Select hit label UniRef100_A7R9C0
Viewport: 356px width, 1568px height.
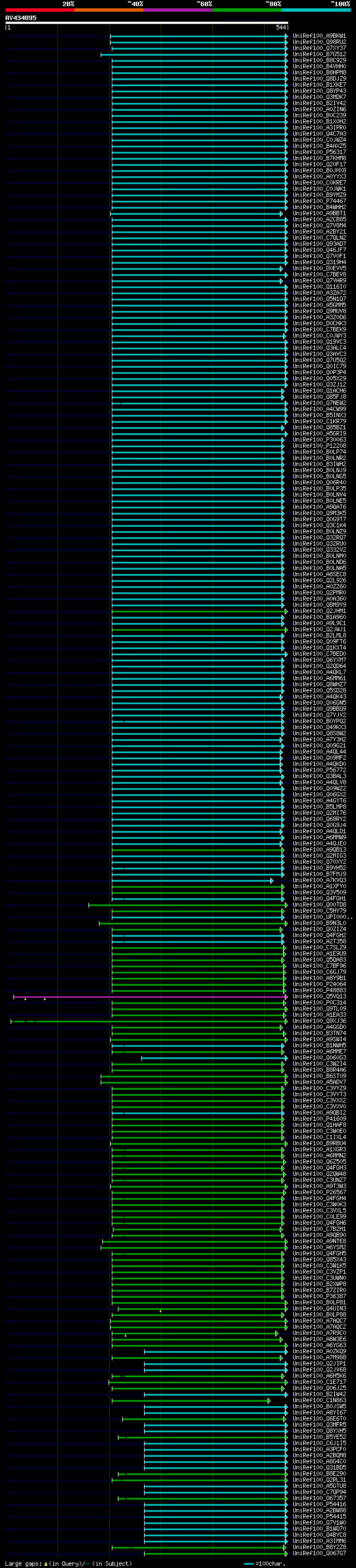(319, 1333)
